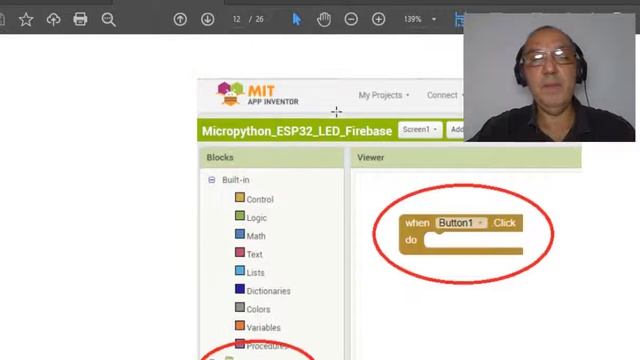The image size is (640, 360).
Task: Click the Control yellow color square
Action: click(x=240, y=198)
